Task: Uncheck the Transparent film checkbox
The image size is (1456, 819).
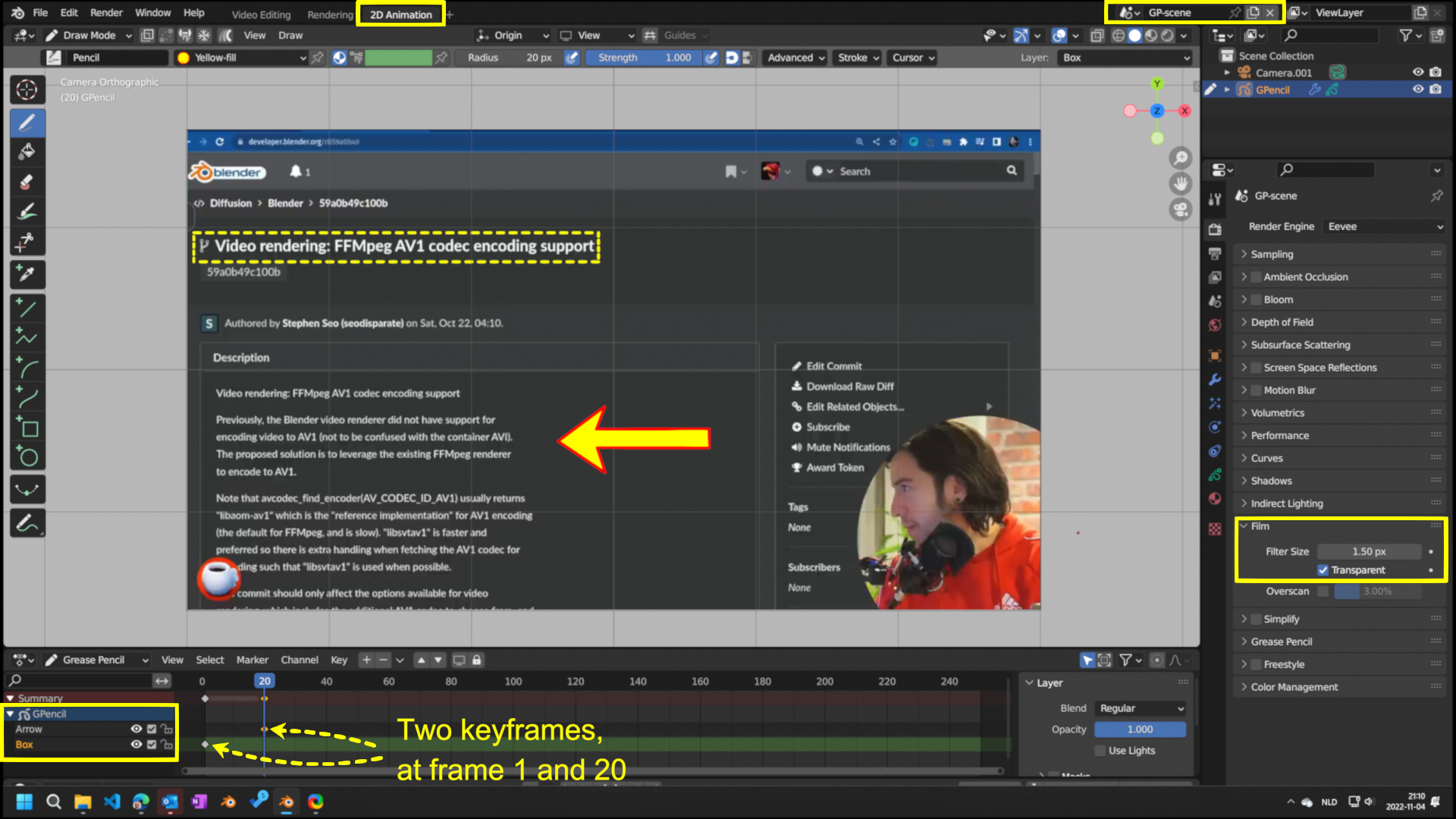Action: [1323, 570]
